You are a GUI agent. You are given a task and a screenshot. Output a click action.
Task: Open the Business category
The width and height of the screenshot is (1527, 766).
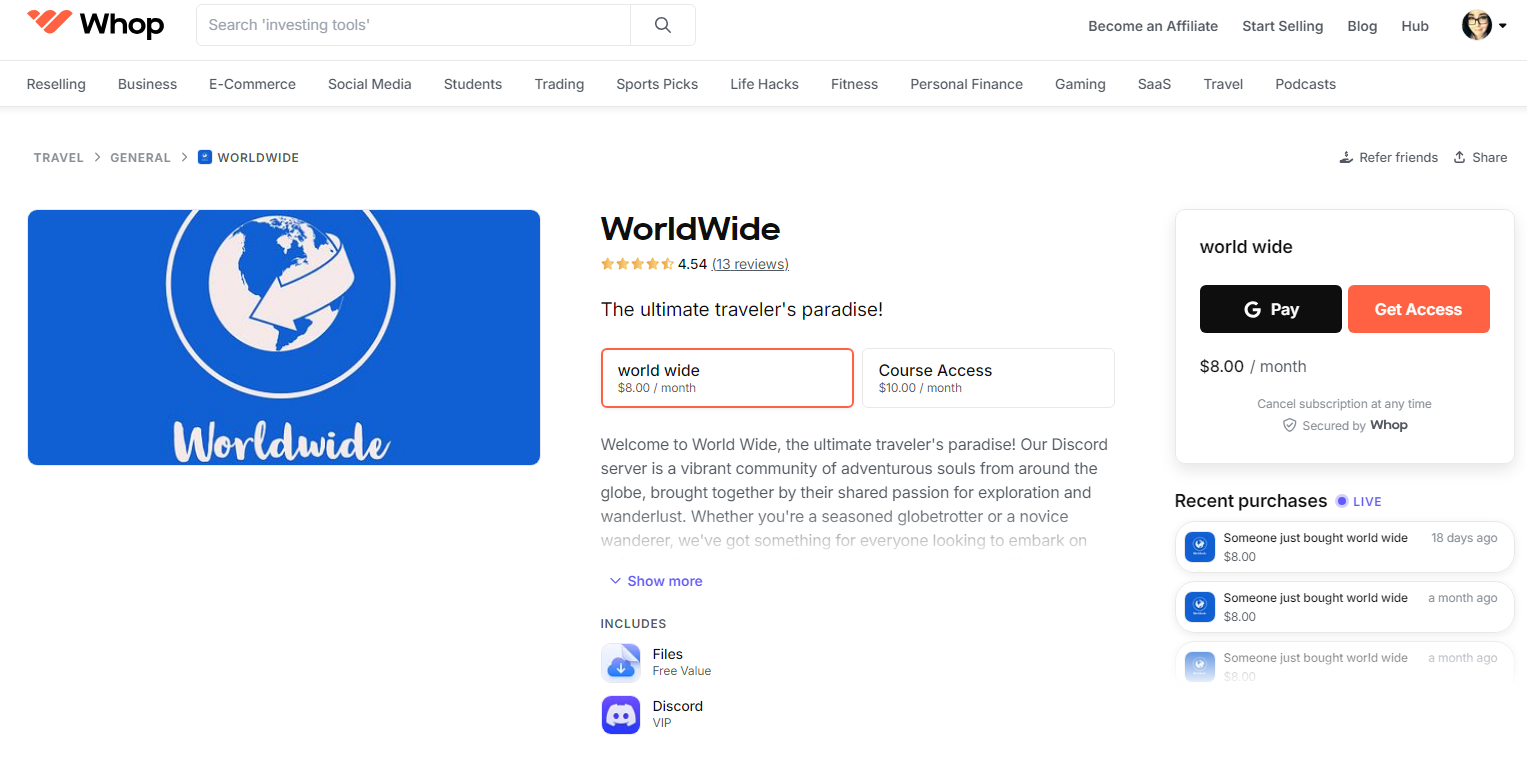tap(147, 84)
